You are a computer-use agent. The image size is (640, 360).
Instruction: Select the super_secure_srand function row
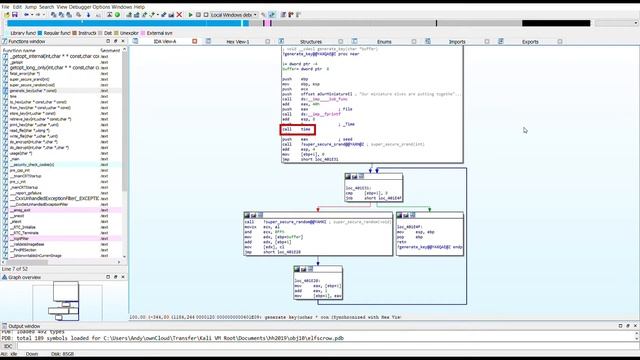tap(61, 79)
